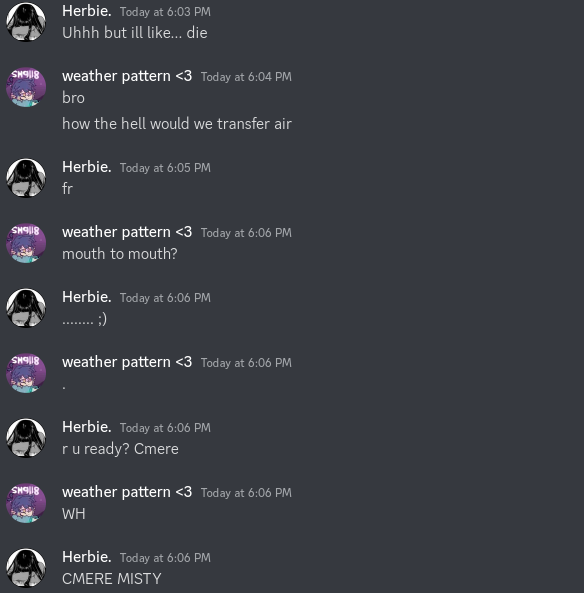Image resolution: width=584 pixels, height=593 pixels.
Task: Click the 'Today at 6:04 PM' timestamp
Action: point(246,77)
